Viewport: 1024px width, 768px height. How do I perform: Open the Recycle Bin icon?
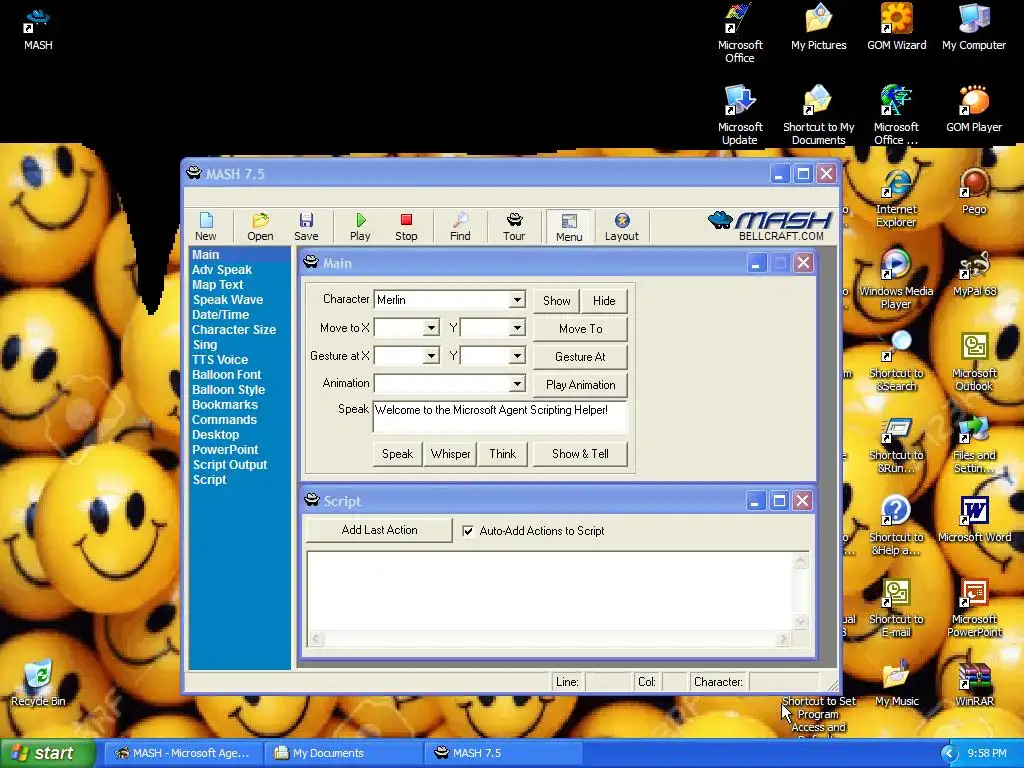coord(38,684)
